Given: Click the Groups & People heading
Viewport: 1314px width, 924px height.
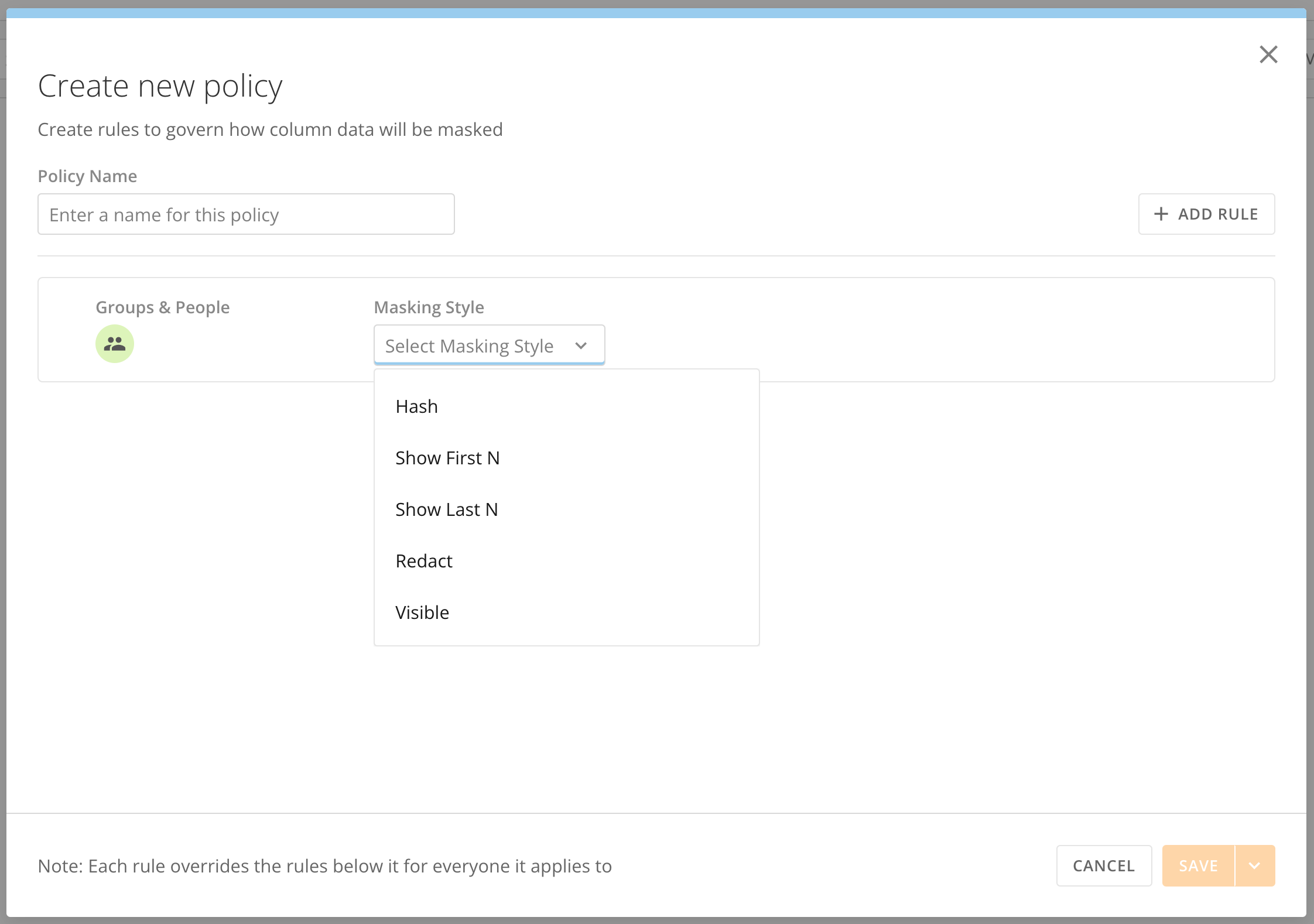Looking at the screenshot, I should [x=162, y=307].
